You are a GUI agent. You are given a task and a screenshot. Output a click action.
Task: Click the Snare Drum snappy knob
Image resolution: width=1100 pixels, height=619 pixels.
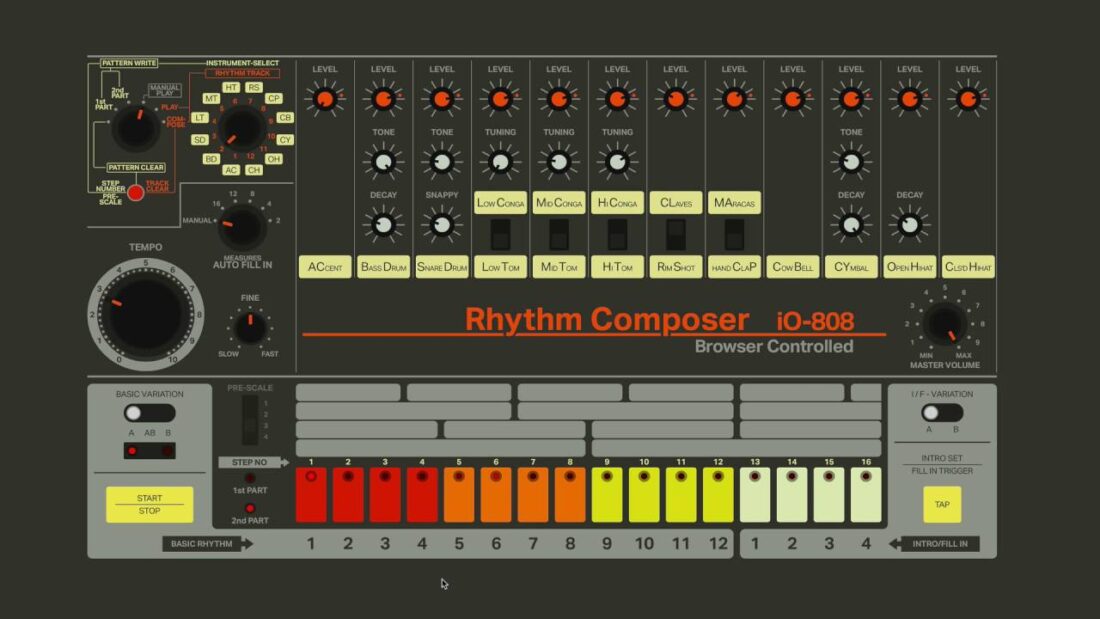coord(441,224)
